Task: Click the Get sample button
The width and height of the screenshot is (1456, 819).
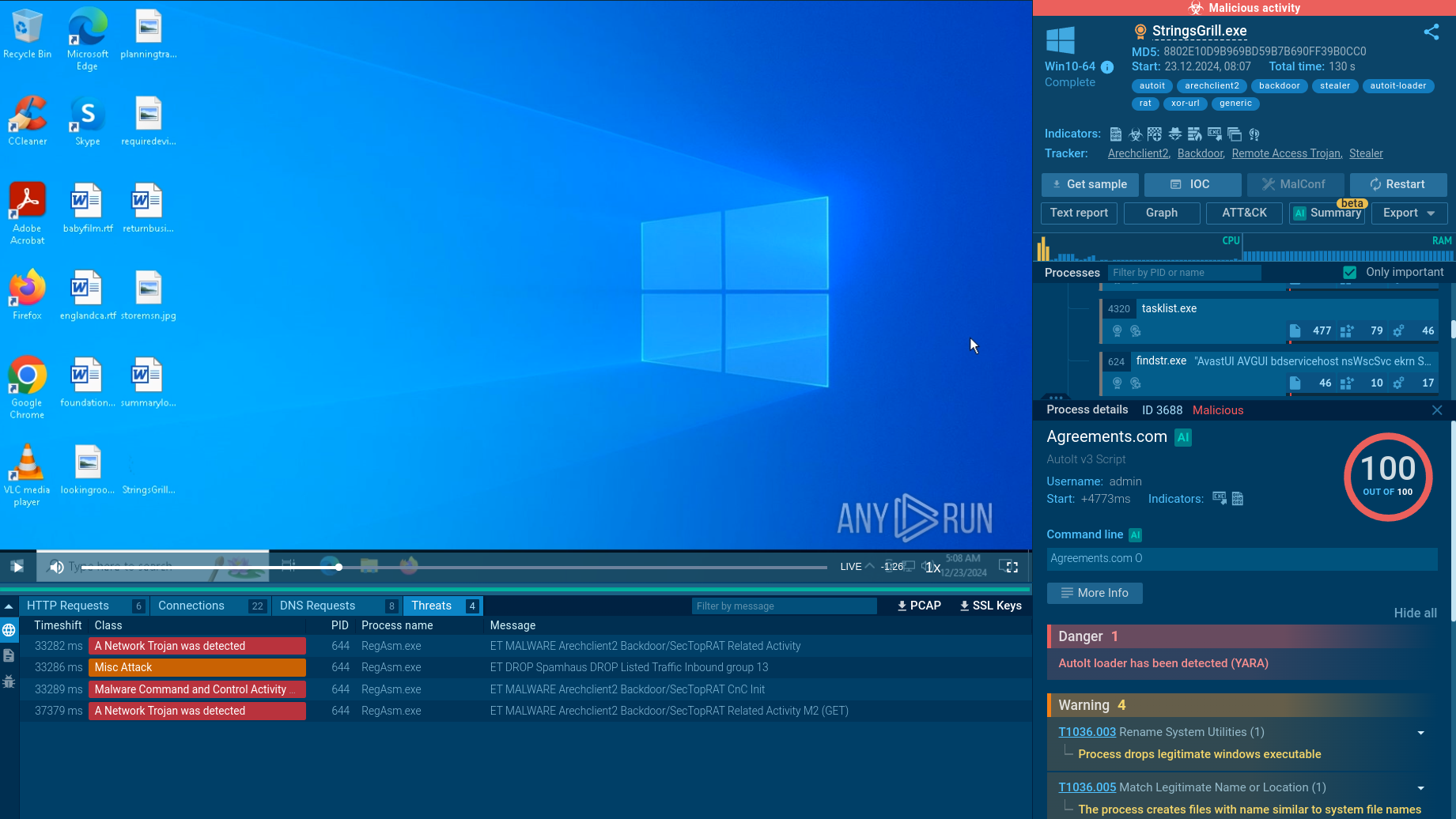Action: [x=1089, y=184]
